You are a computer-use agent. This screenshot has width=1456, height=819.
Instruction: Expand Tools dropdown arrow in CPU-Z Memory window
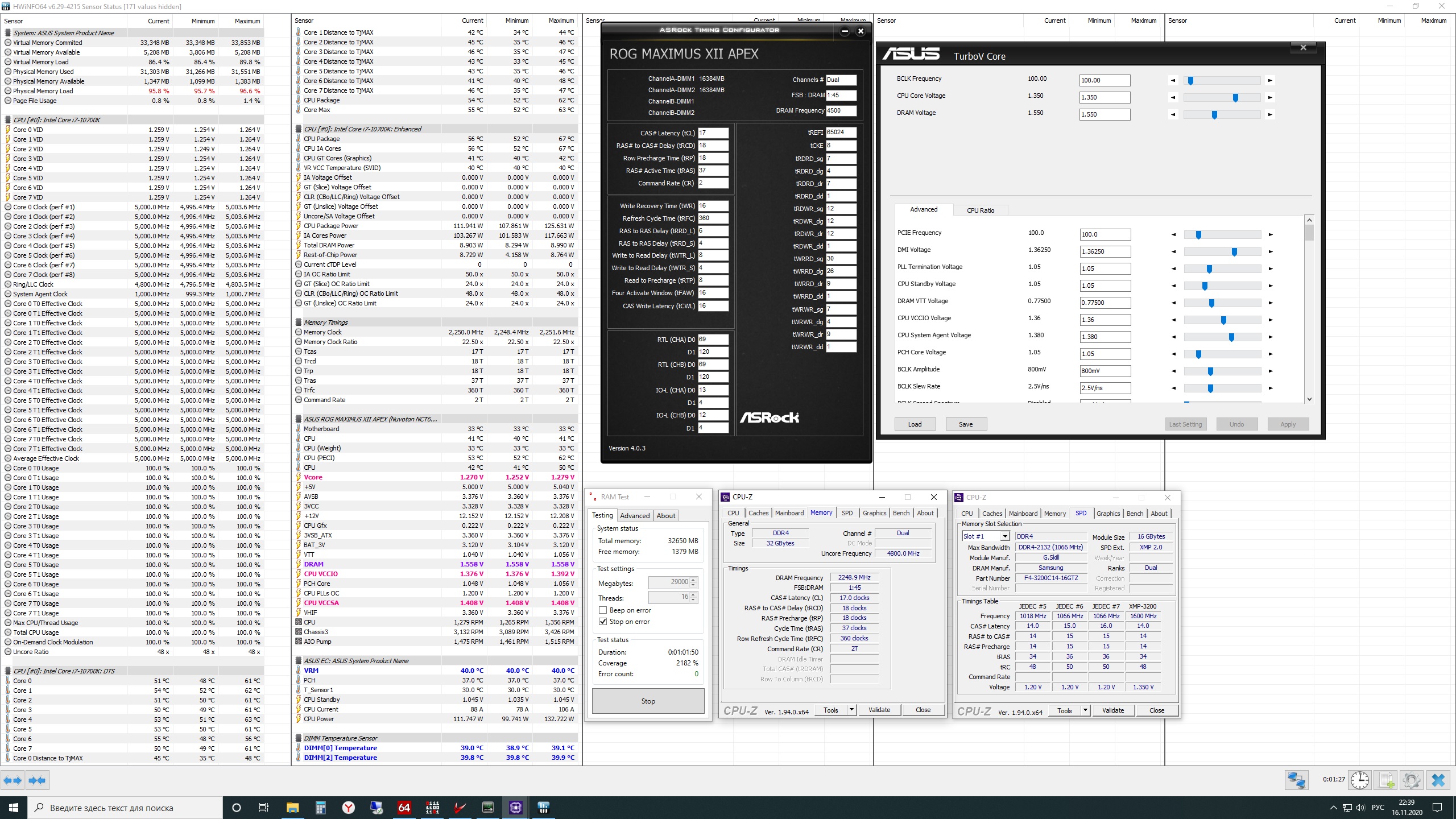(x=851, y=710)
